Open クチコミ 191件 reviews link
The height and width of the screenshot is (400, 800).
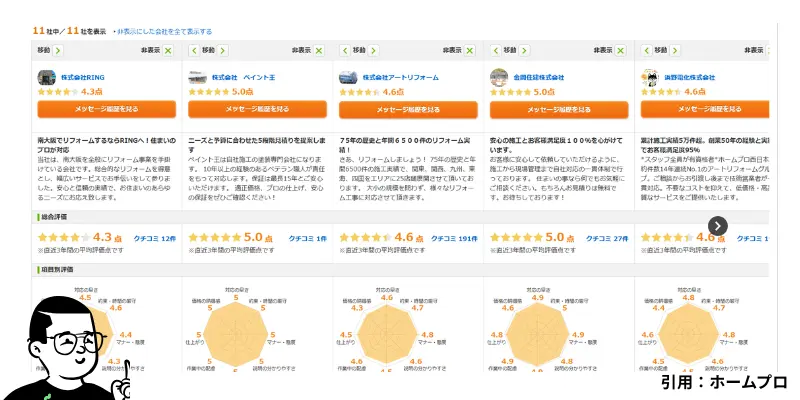[x=455, y=238]
